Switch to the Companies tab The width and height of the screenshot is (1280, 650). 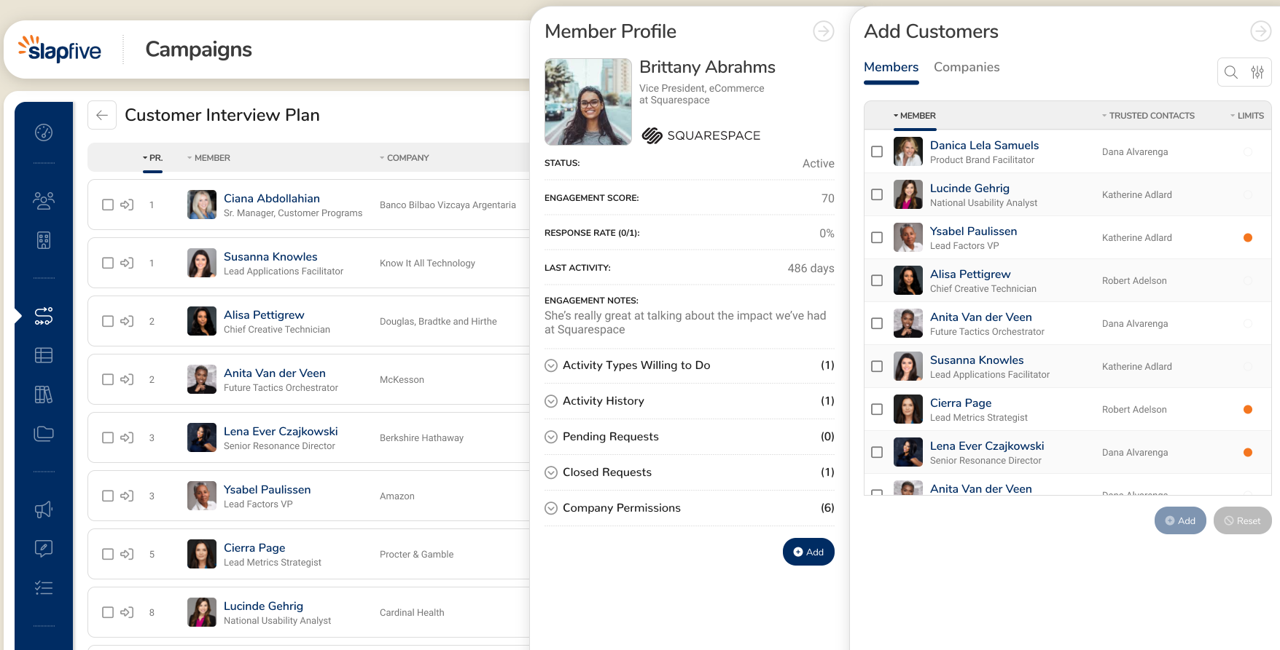click(x=966, y=67)
